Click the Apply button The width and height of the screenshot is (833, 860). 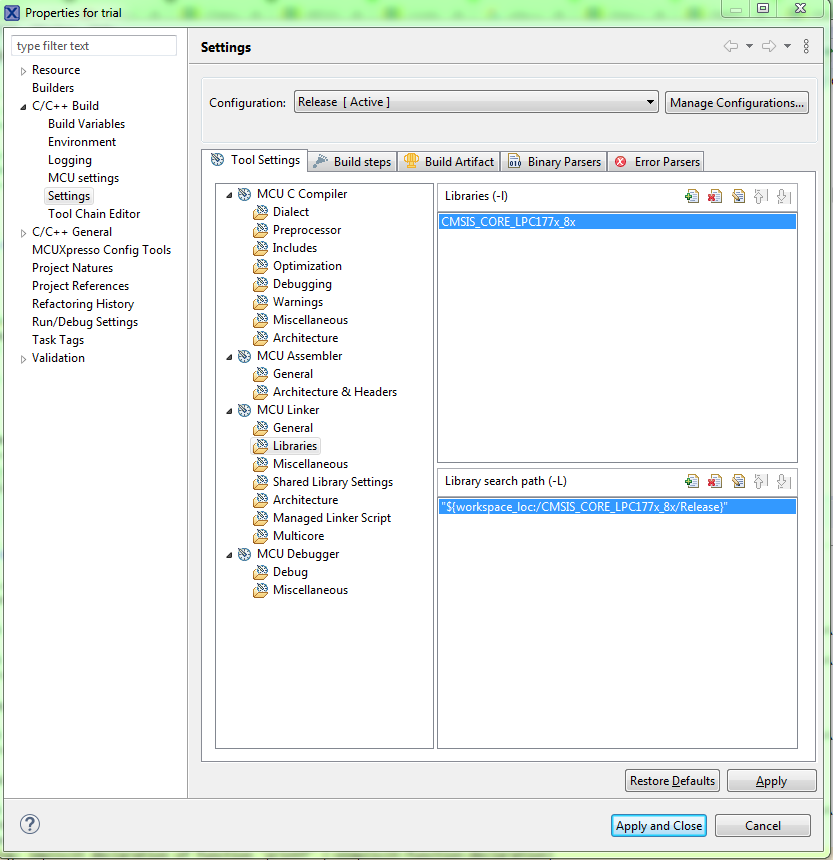772,780
